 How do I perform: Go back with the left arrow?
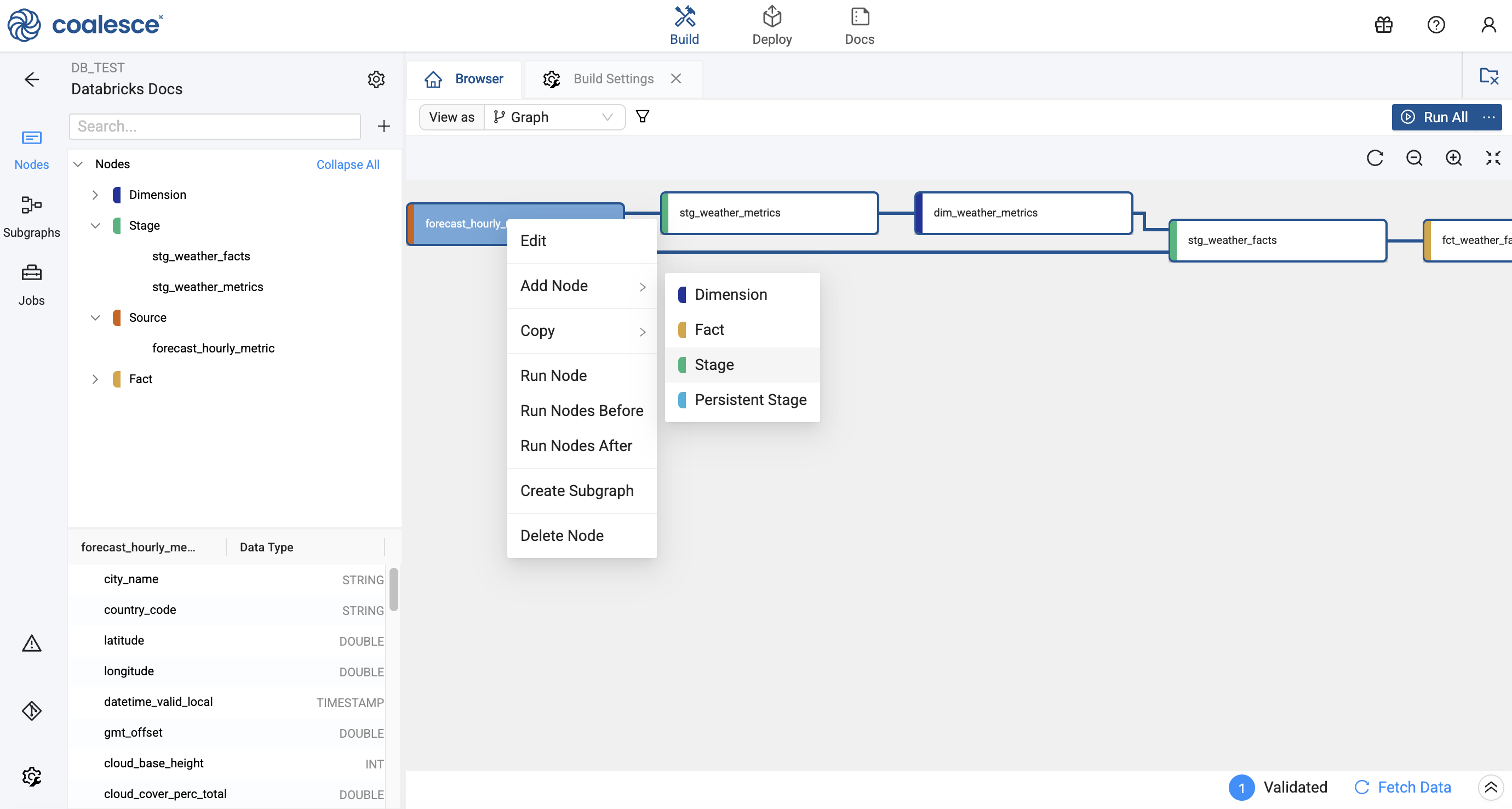pyautogui.click(x=32, y=79)
